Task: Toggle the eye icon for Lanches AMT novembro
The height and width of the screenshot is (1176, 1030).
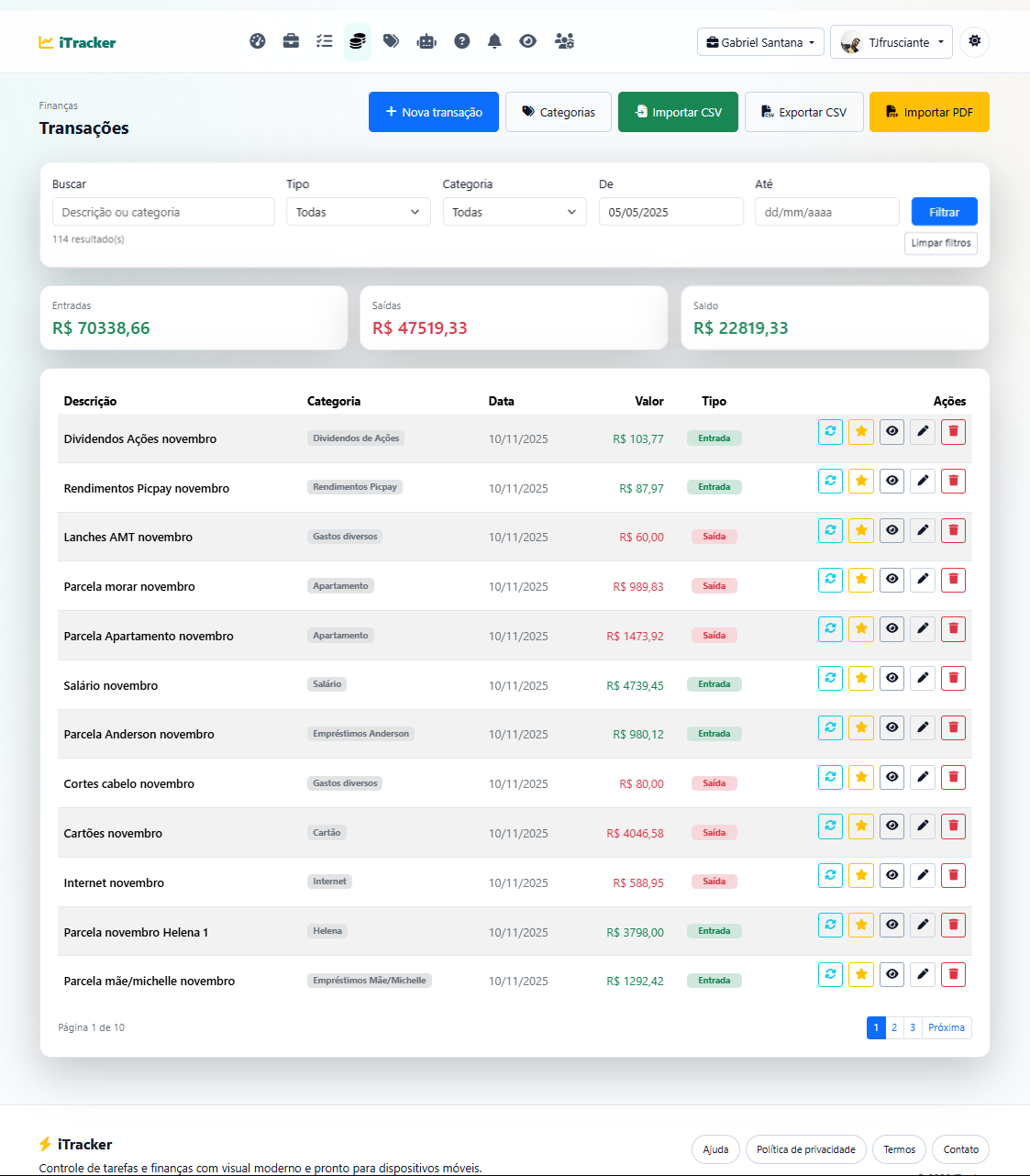Action: (x=892, y=530)
